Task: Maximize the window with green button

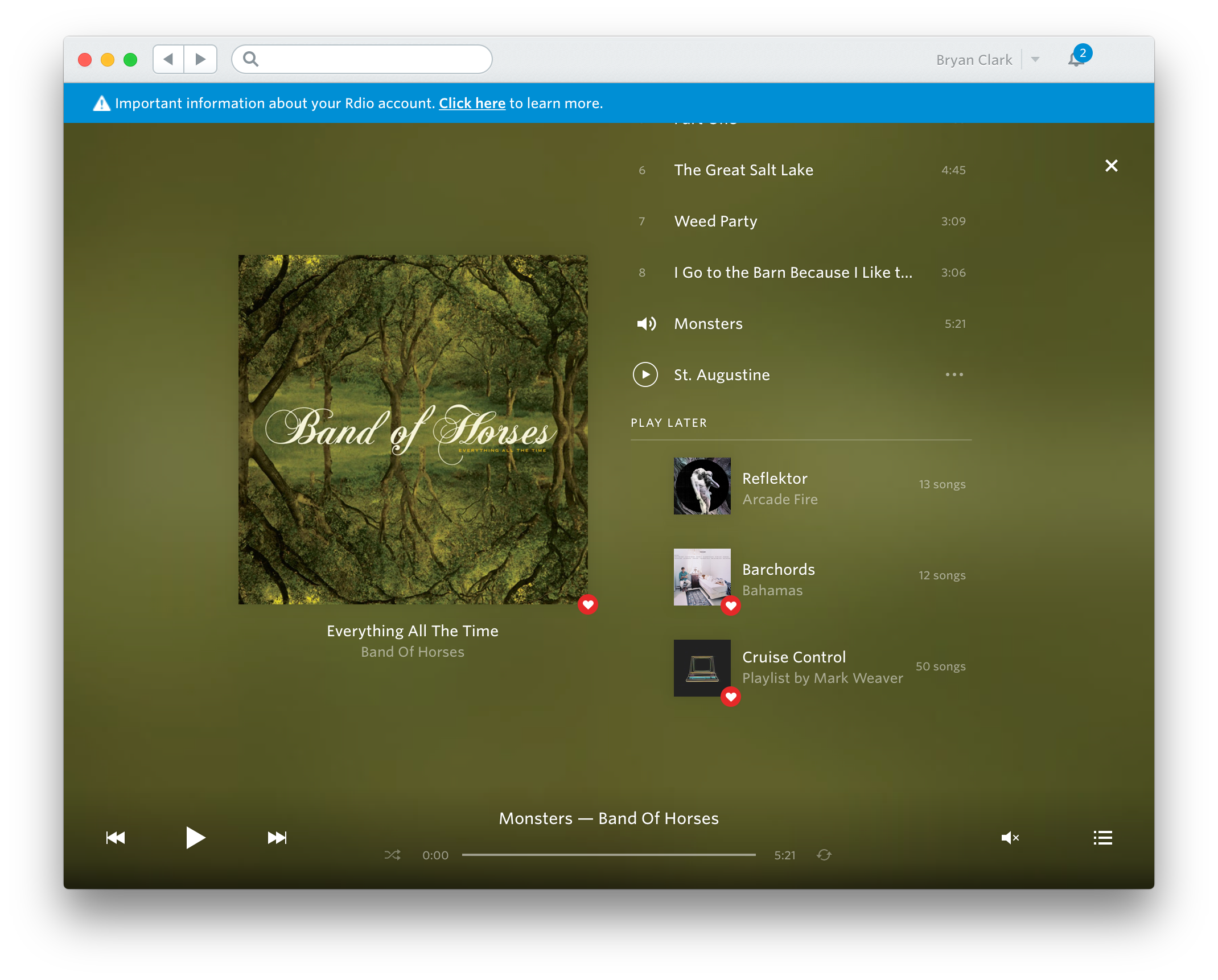Action: (x=130, y=60)
